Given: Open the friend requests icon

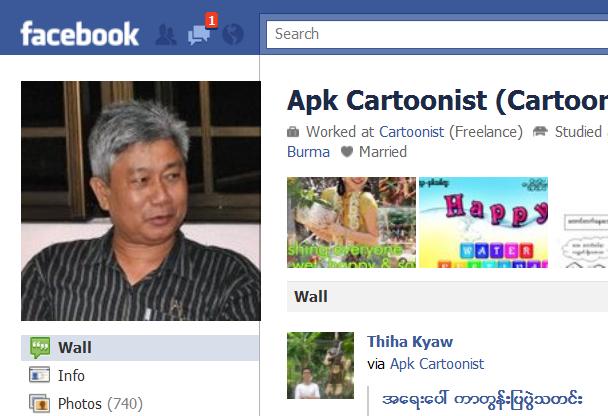Looking at the screenshot, I should coord(166,35).
